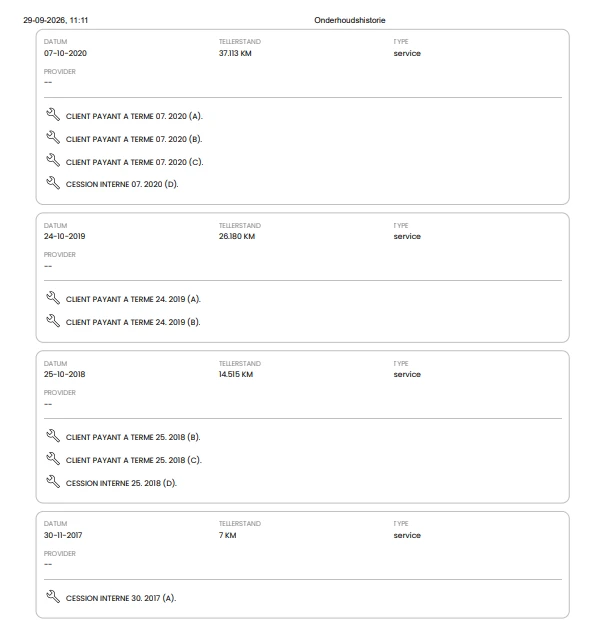Screen dimensions: 603x622
Task: Click wrench icon beside CLIENT PAYANT 07. 2020 (A)
Action: 53,115
